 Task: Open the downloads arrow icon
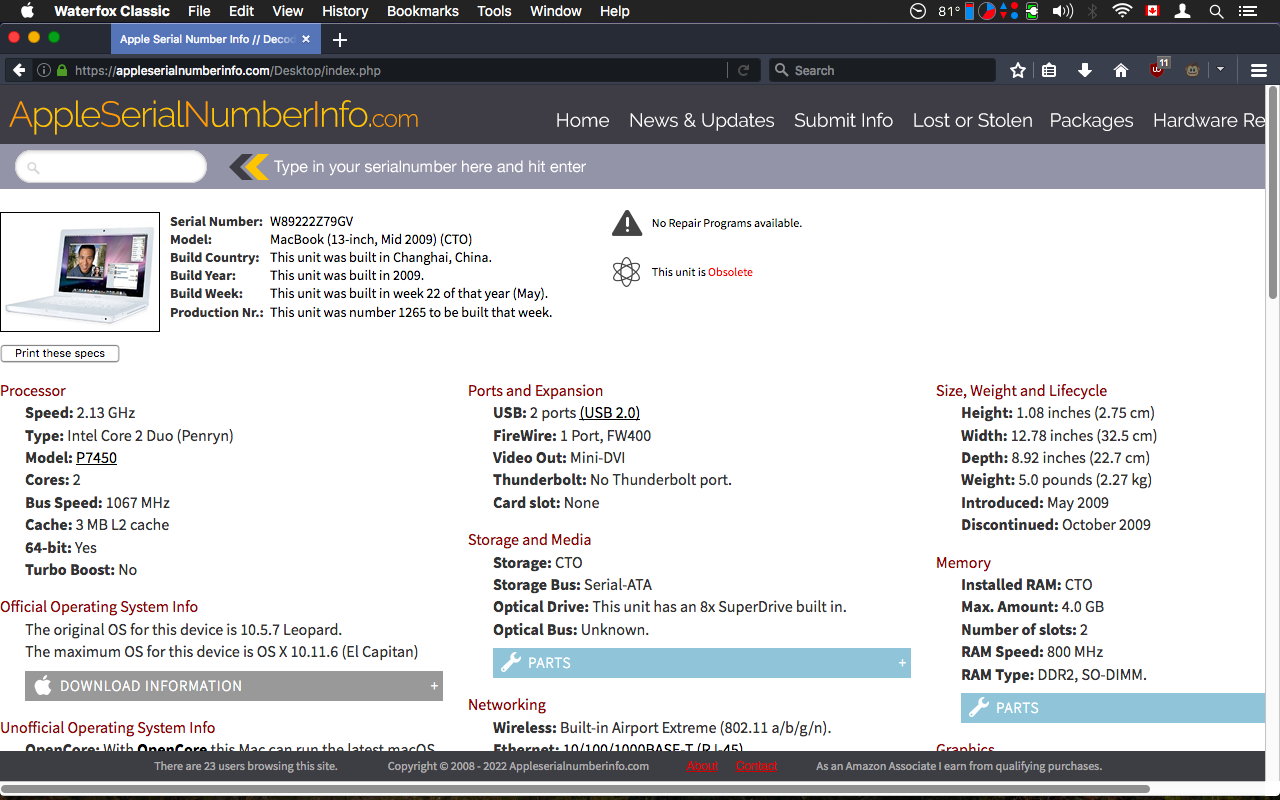tap(1085, 70)
